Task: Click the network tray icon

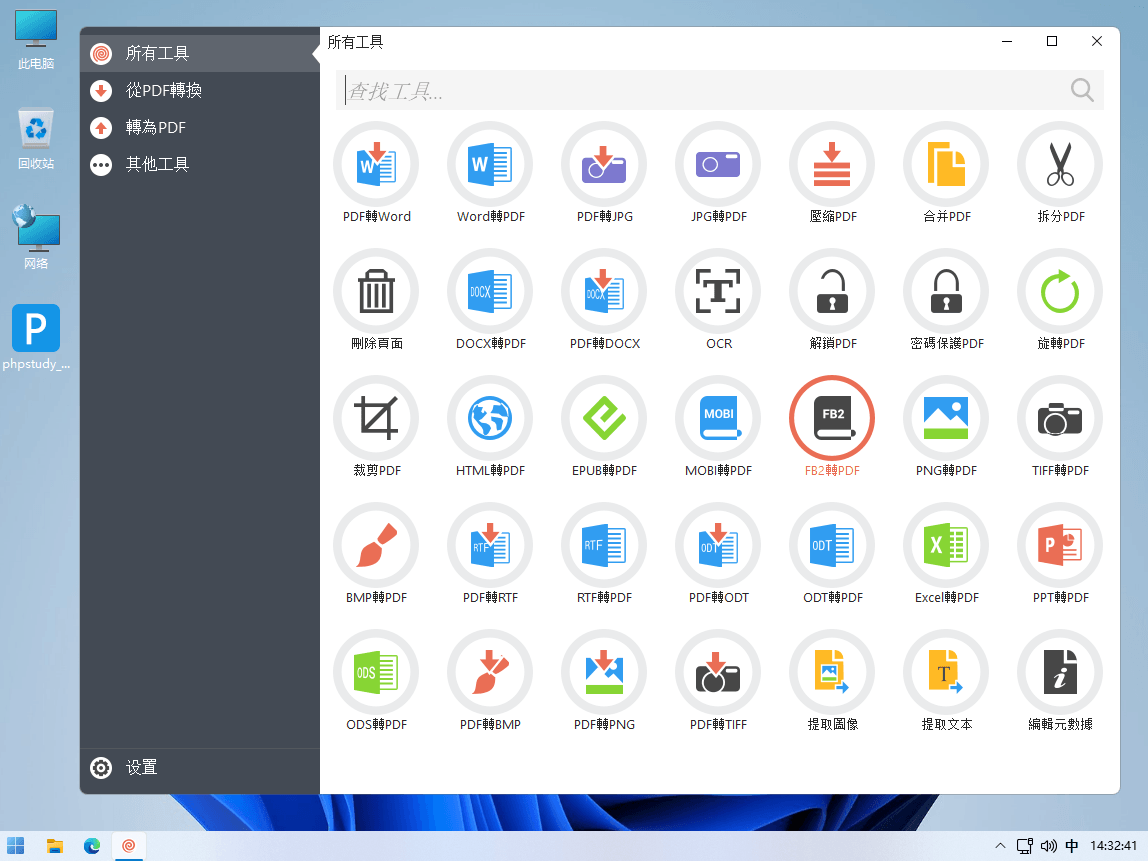Action: point(1025,846)
